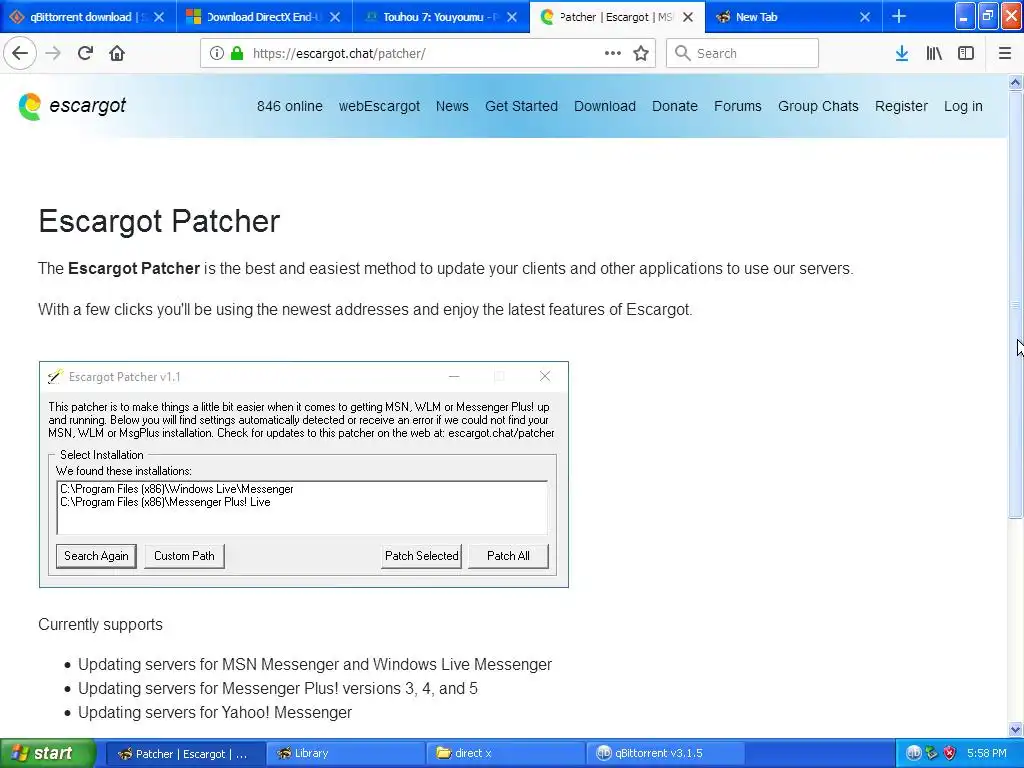Open the Get Started nav link
This screenshot has width=1024, height=768.
tap(521, 106)
